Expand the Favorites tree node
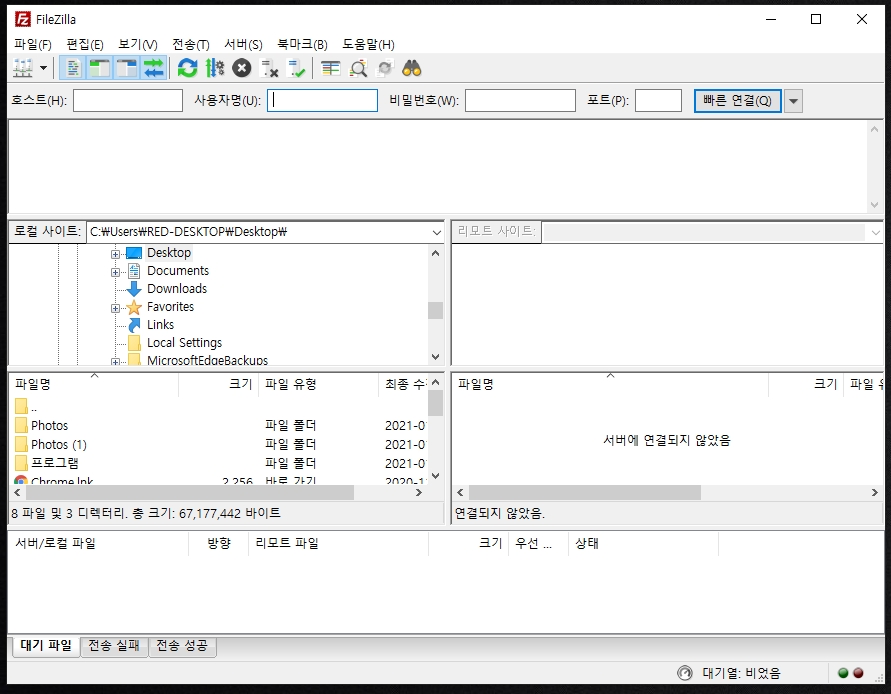The image size is (891, 694). pos(115,308)
